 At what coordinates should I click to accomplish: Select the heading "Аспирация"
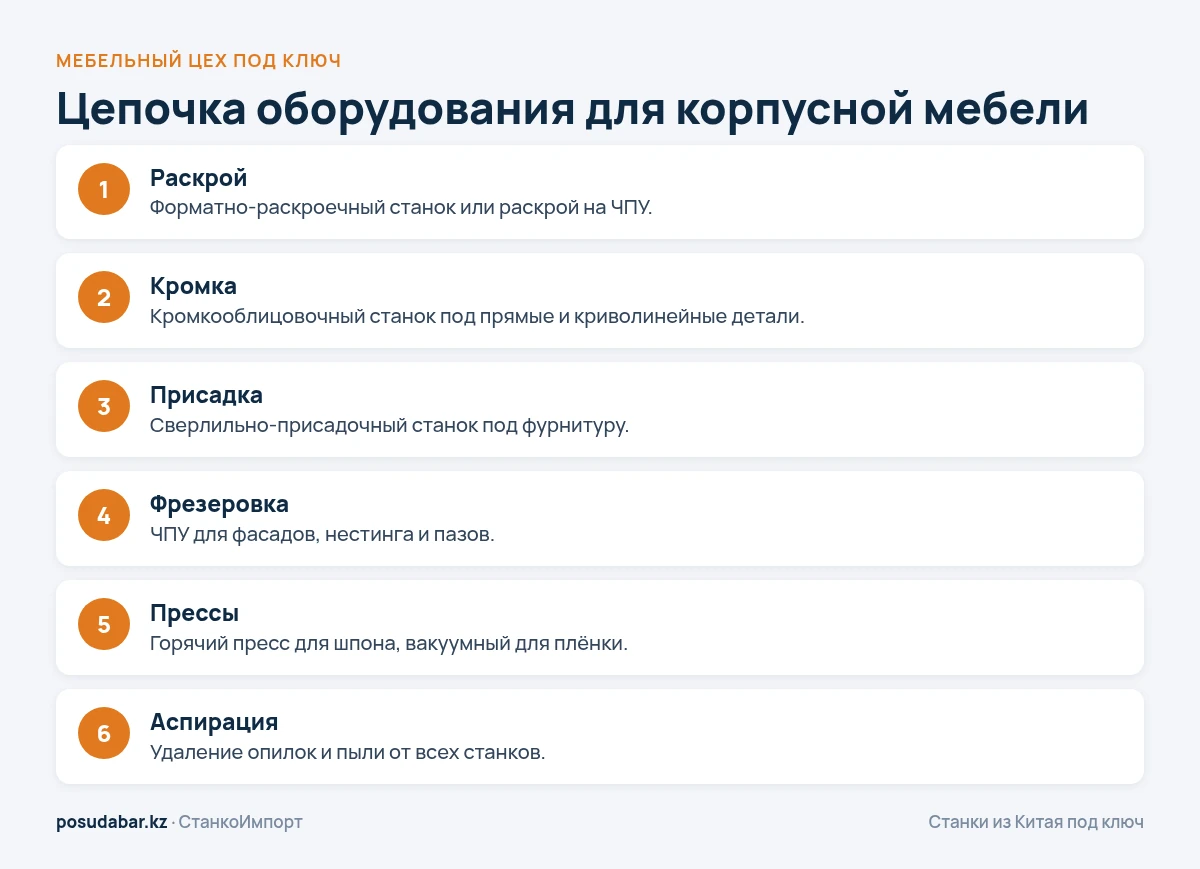pyautogui.click(x=214, y=722)
